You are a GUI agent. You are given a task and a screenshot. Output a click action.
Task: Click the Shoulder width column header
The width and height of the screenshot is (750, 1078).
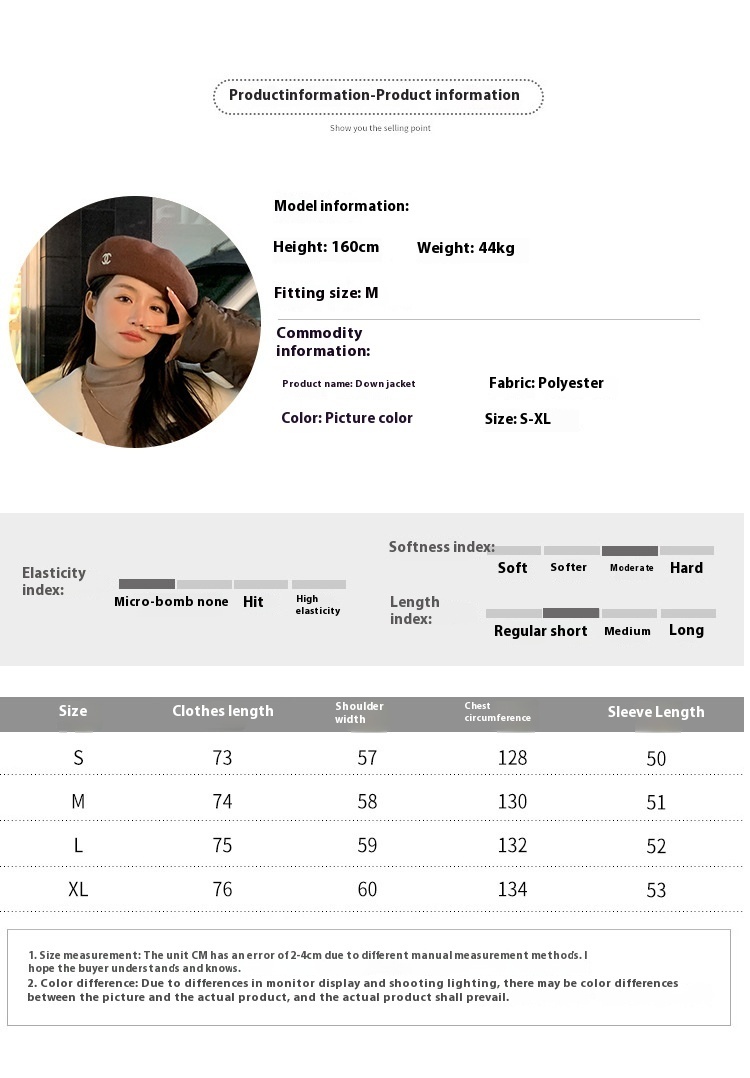[359, 712]
